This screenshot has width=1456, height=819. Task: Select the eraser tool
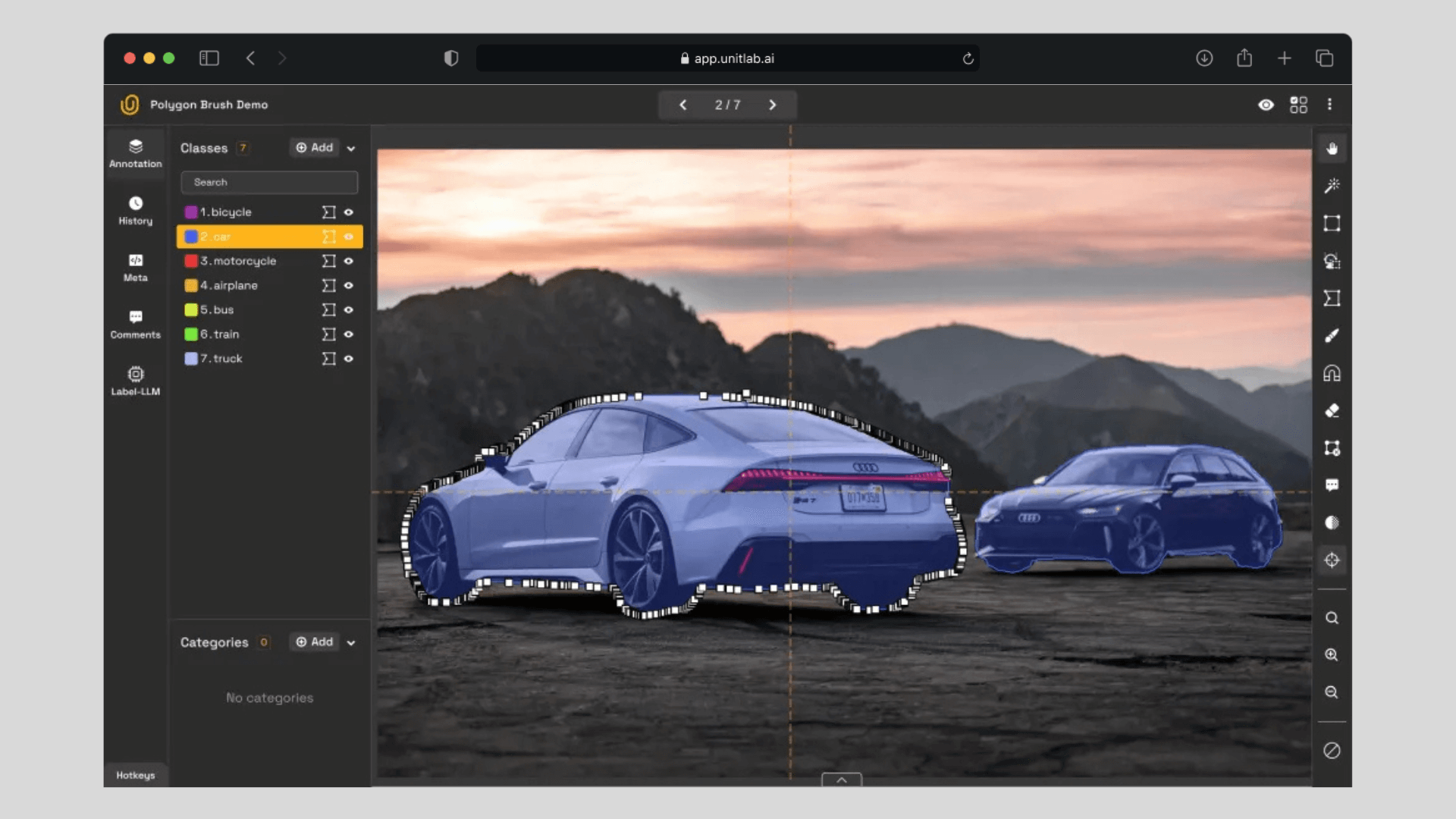coord(1332,410)
